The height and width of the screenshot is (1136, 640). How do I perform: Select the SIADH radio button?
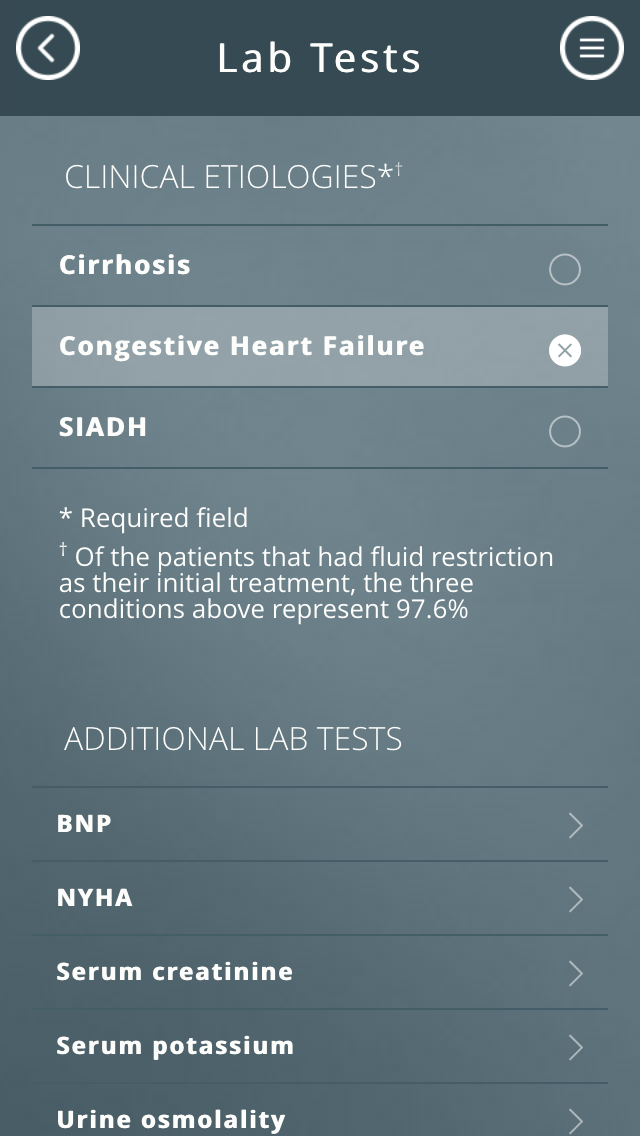pos(565,432)
